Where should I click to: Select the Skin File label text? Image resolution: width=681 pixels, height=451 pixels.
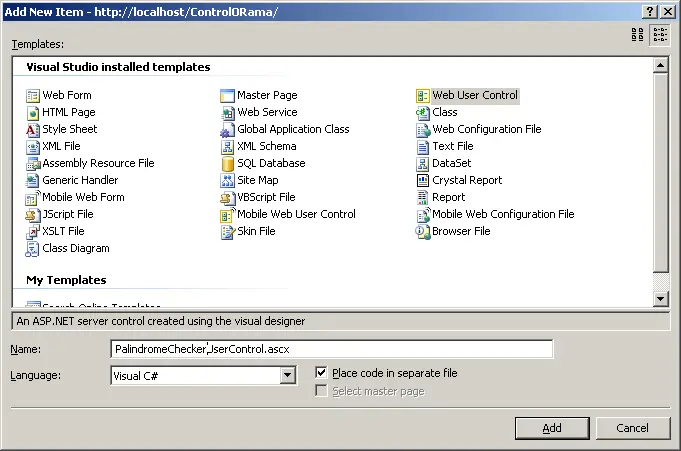point(256,231)
